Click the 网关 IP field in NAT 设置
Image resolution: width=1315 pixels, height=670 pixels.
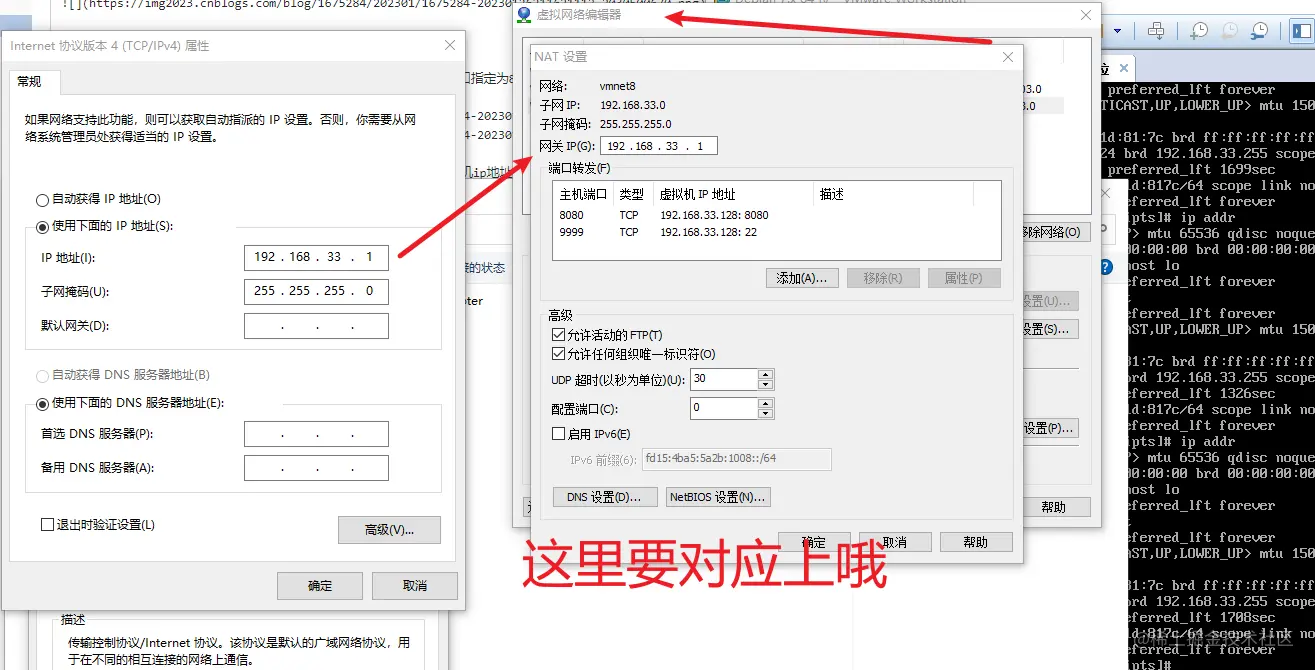tap(658, 146)
